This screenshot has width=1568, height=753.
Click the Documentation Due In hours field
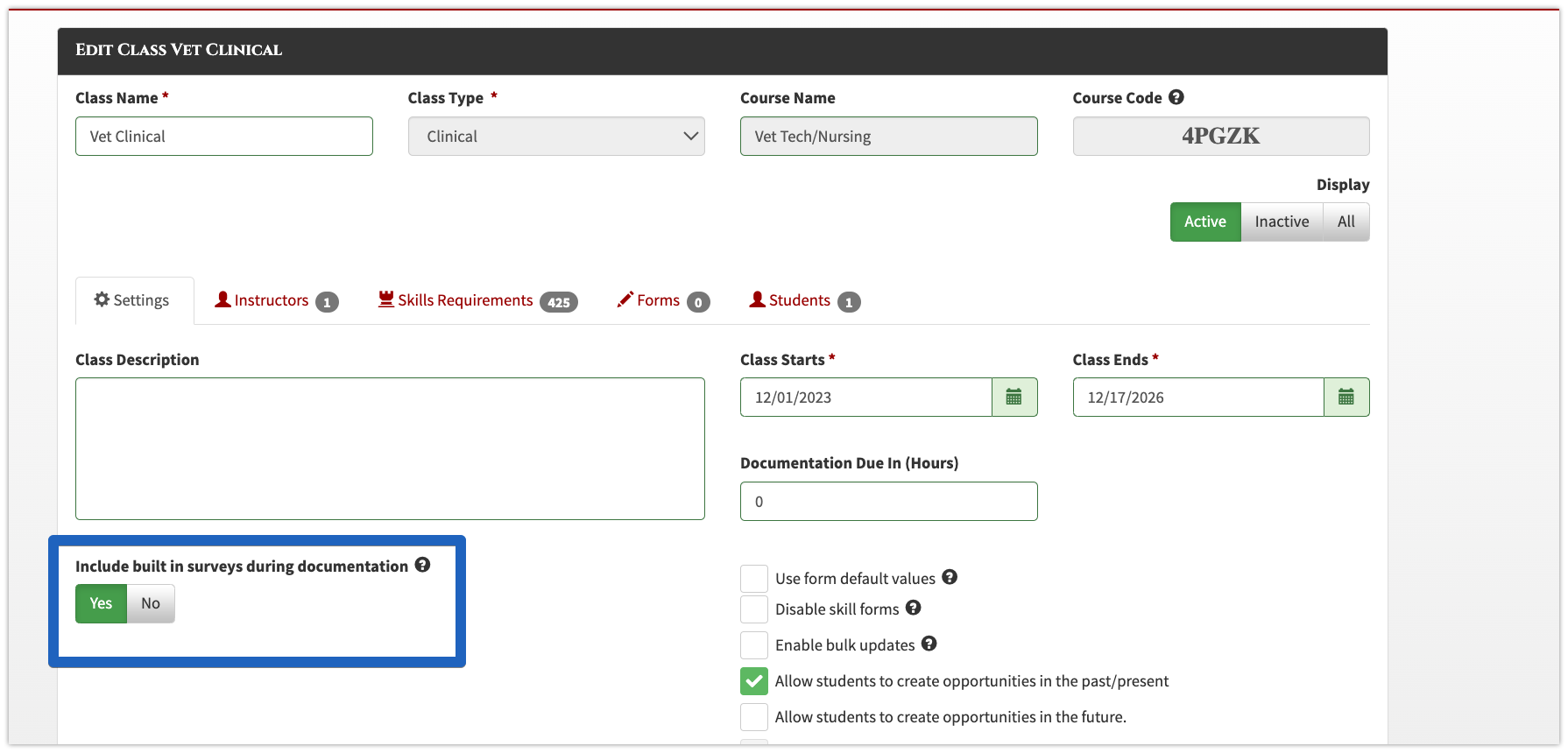pyautogui.click(x=889, y=502)
